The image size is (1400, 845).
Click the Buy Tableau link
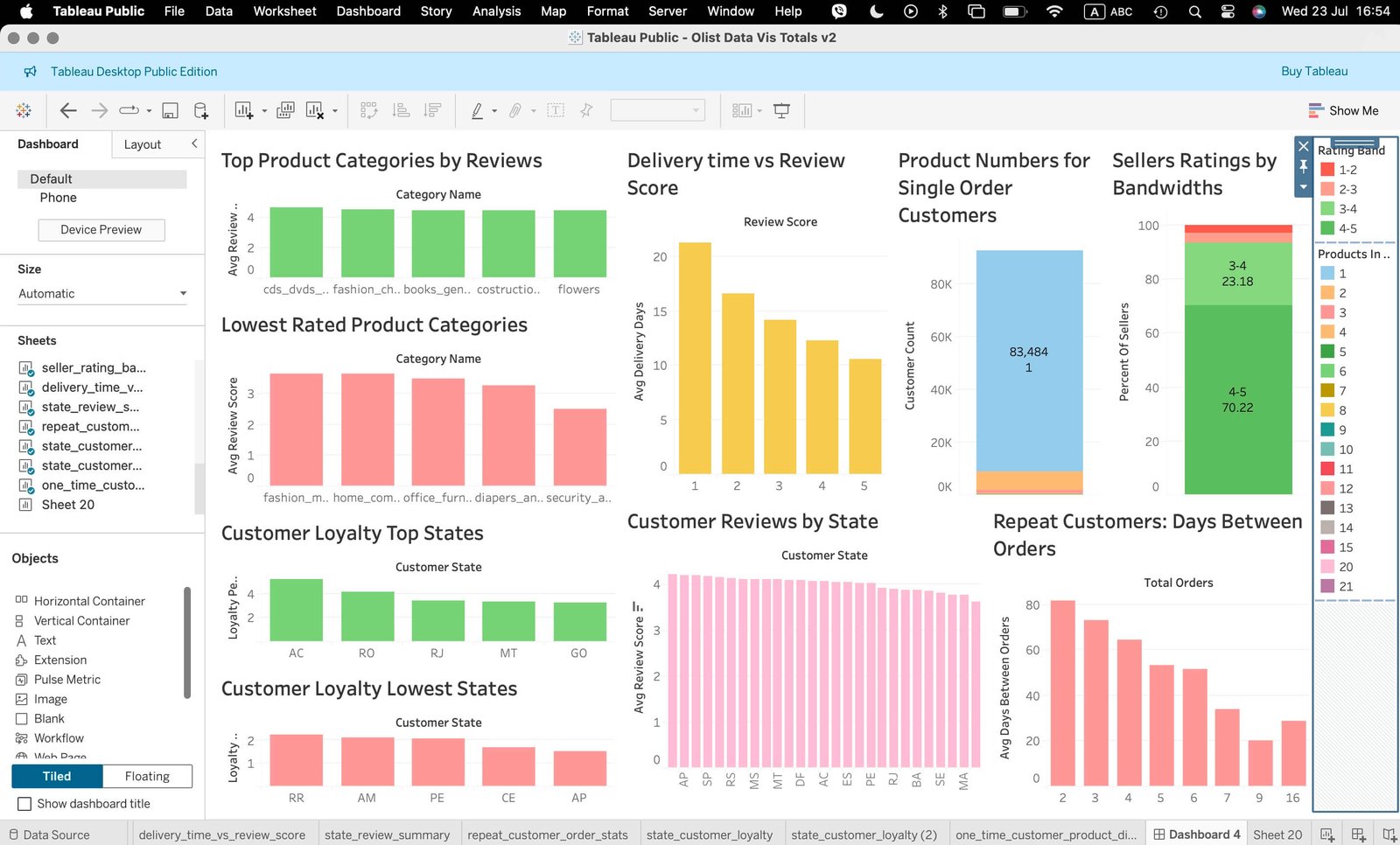pyautogui.click(x=1313, y=72)
